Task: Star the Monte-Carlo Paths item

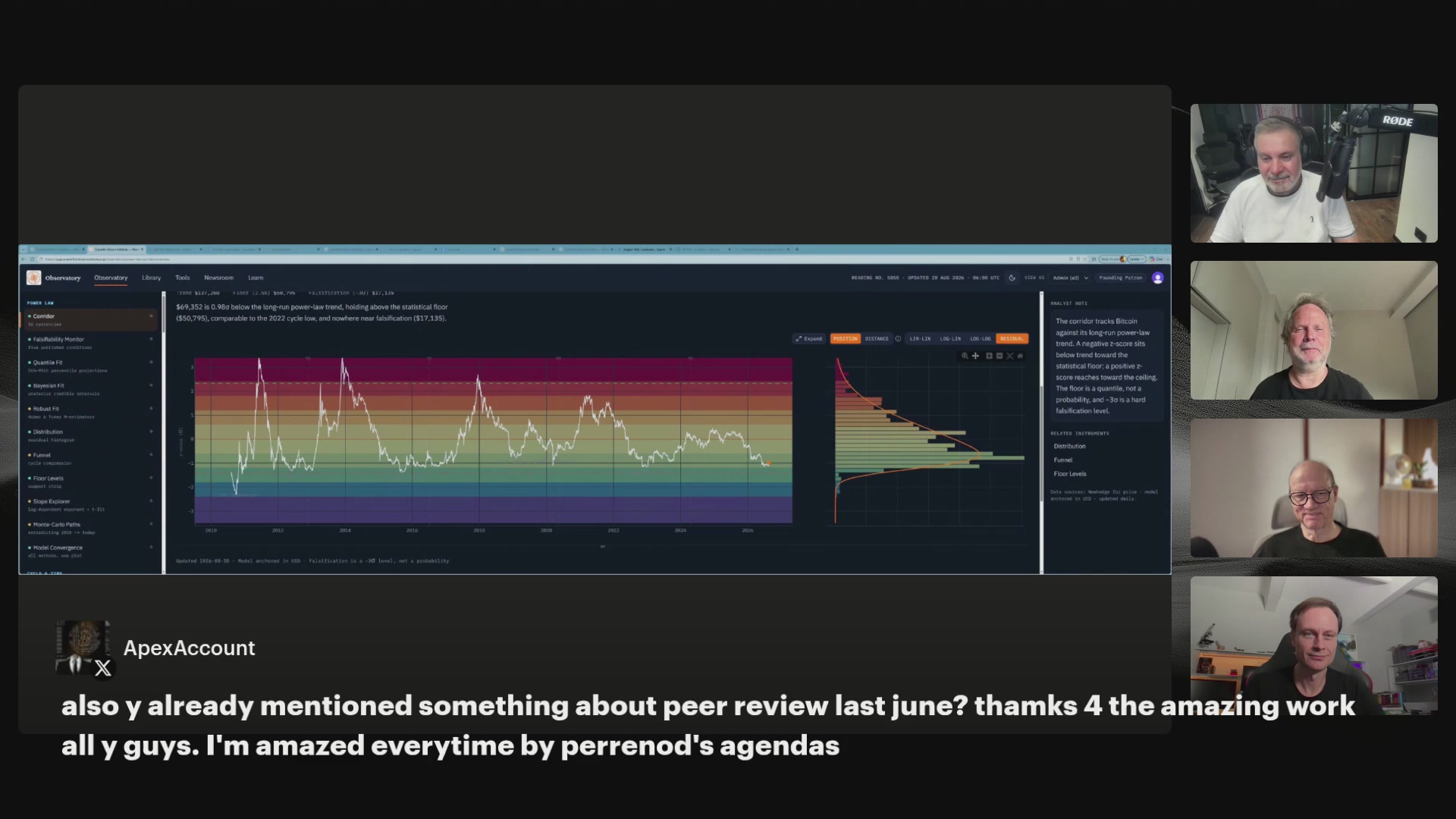Action: [x=151, y=524]
